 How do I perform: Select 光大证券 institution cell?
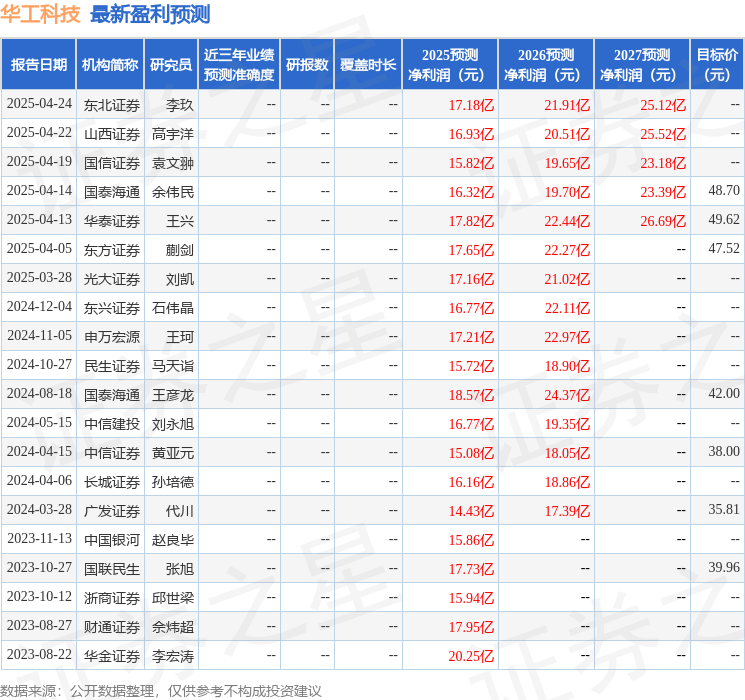[112, 279]
